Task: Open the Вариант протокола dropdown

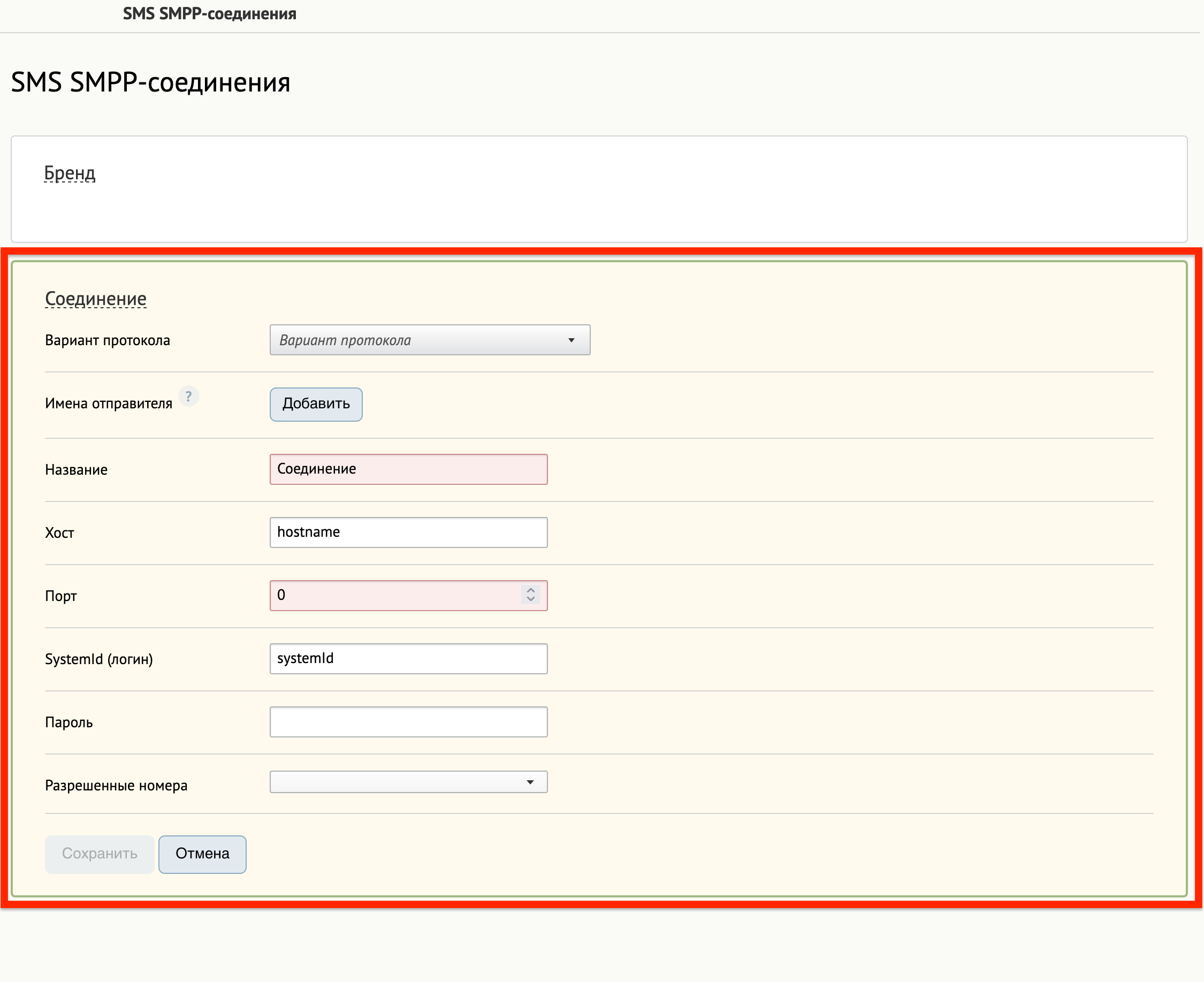Action: click(x=430, y=340)
